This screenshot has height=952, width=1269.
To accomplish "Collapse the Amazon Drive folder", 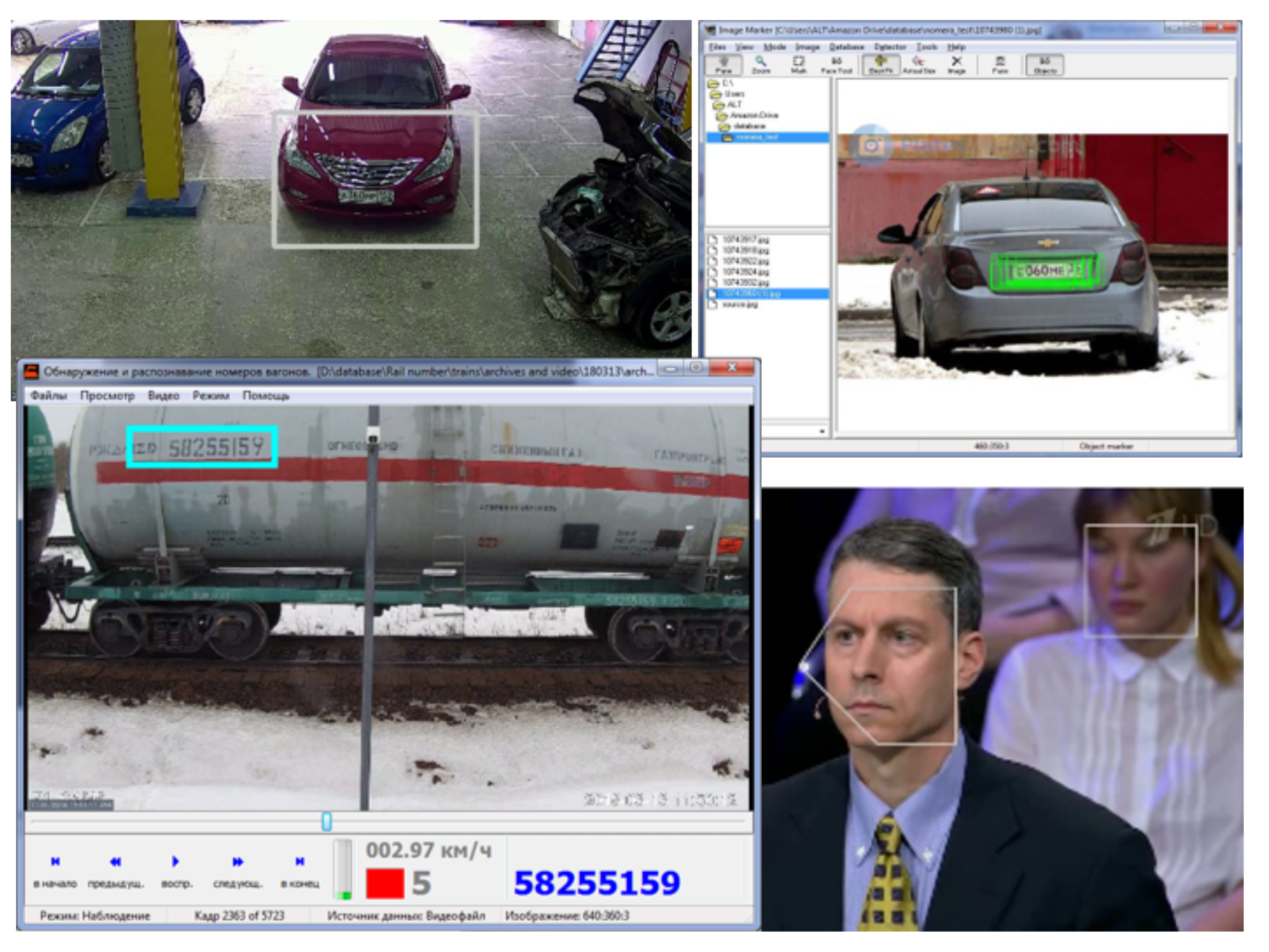I will (753, 115).
